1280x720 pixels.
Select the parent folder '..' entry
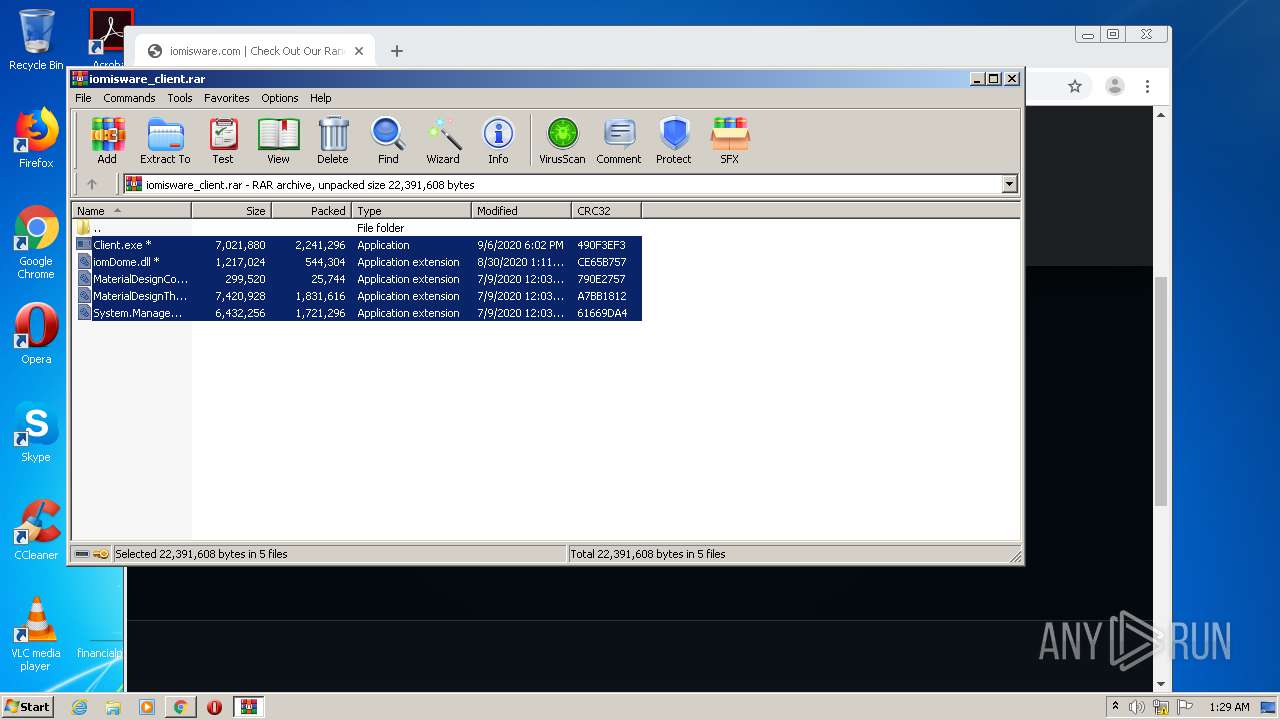point(88,228)
